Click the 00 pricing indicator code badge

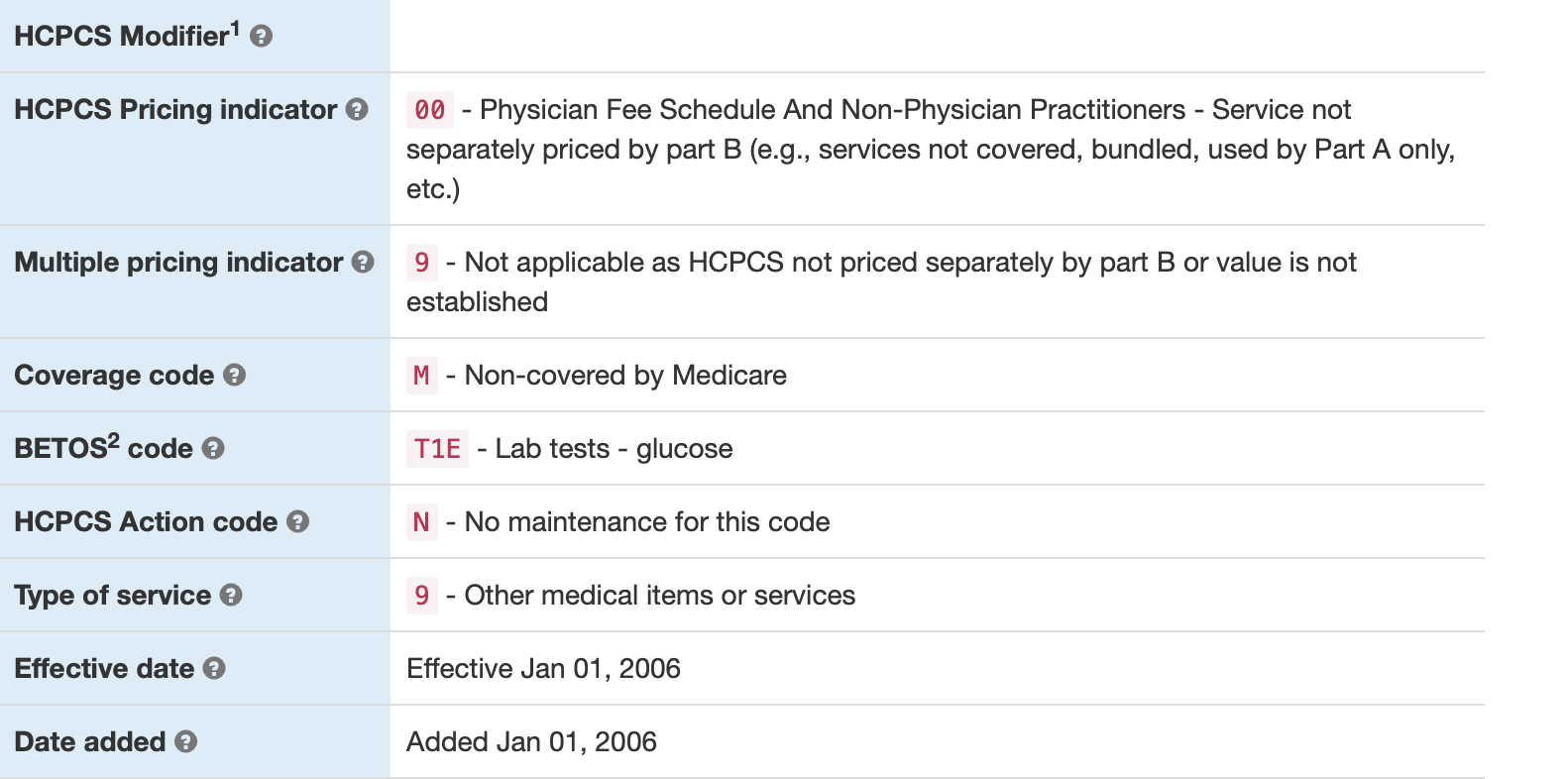pyautogui.click(x=429, y=110)
